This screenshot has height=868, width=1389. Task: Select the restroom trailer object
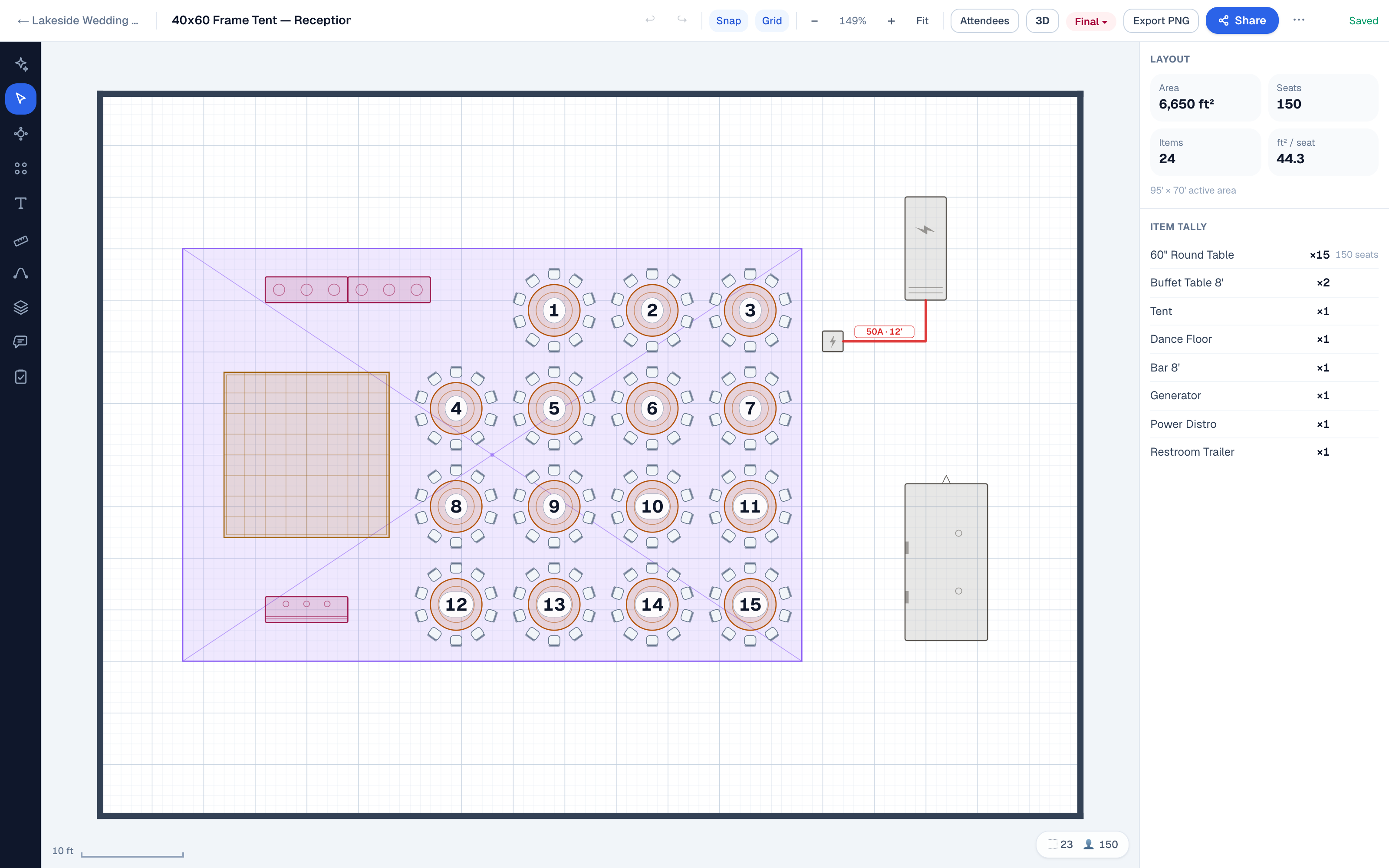coord(946,562)
